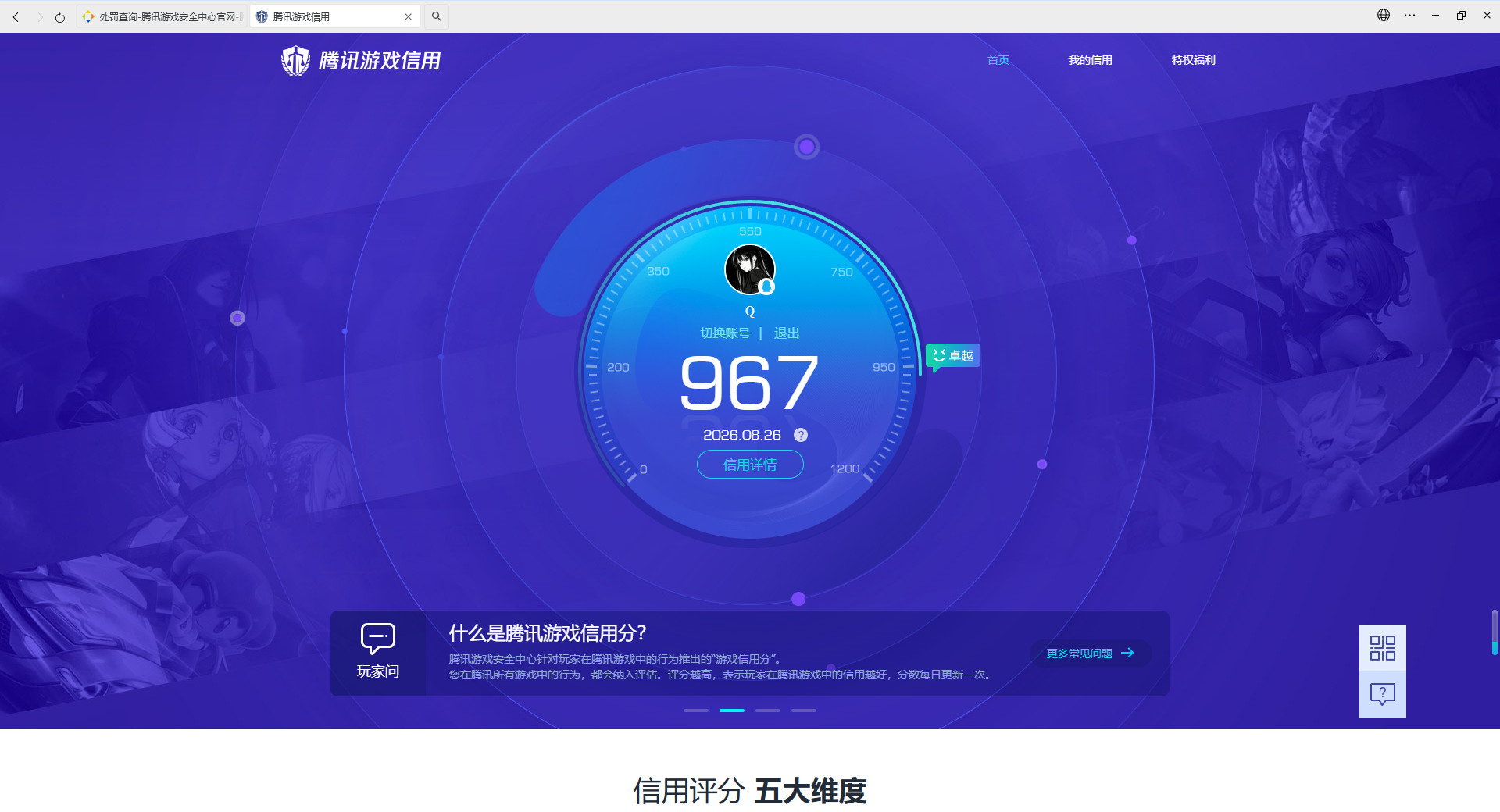1500x812 pixels.
Task: Select the fourth carousel indicator
Action: [x=804, y=710]
